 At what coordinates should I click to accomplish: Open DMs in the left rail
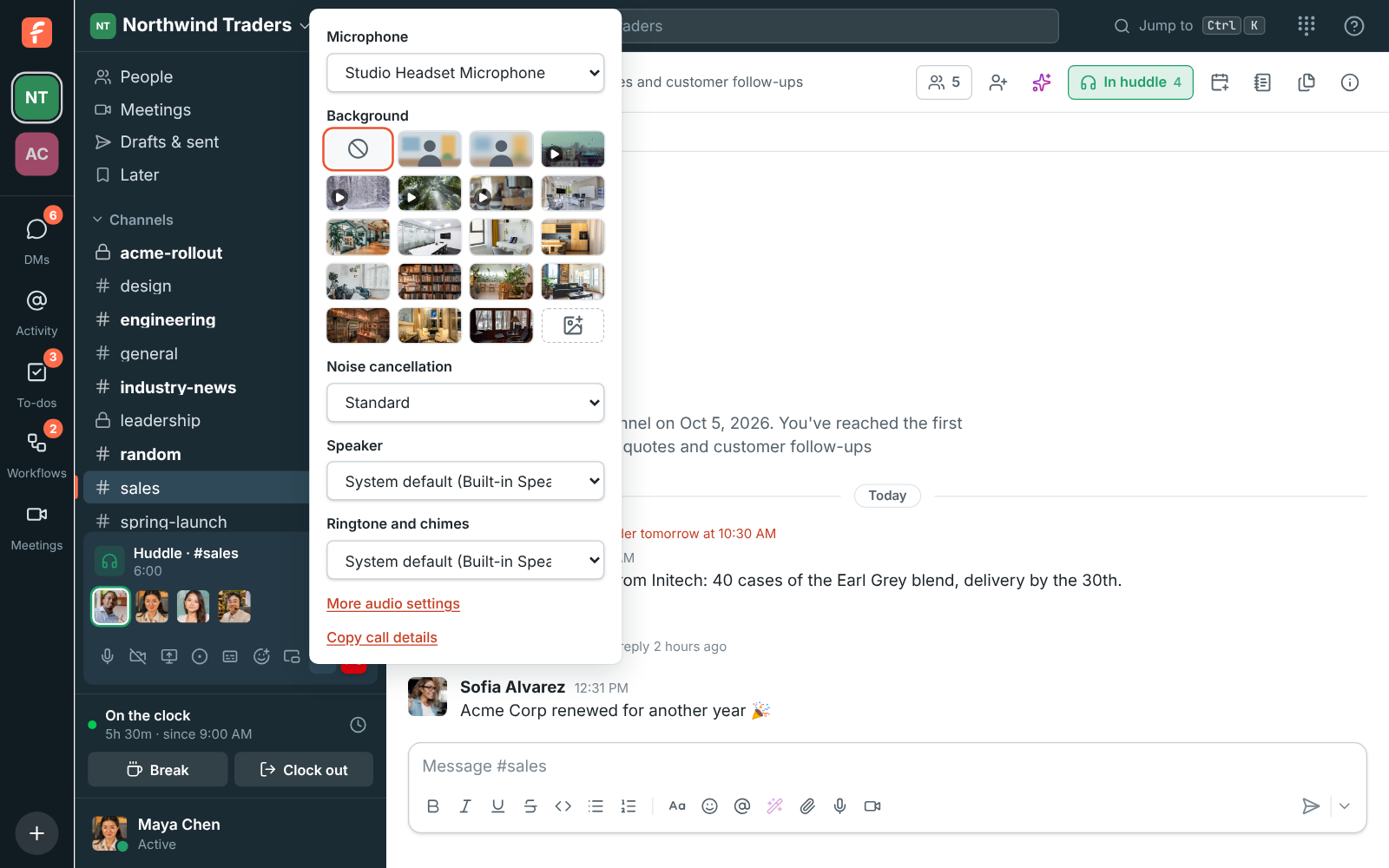36,240
